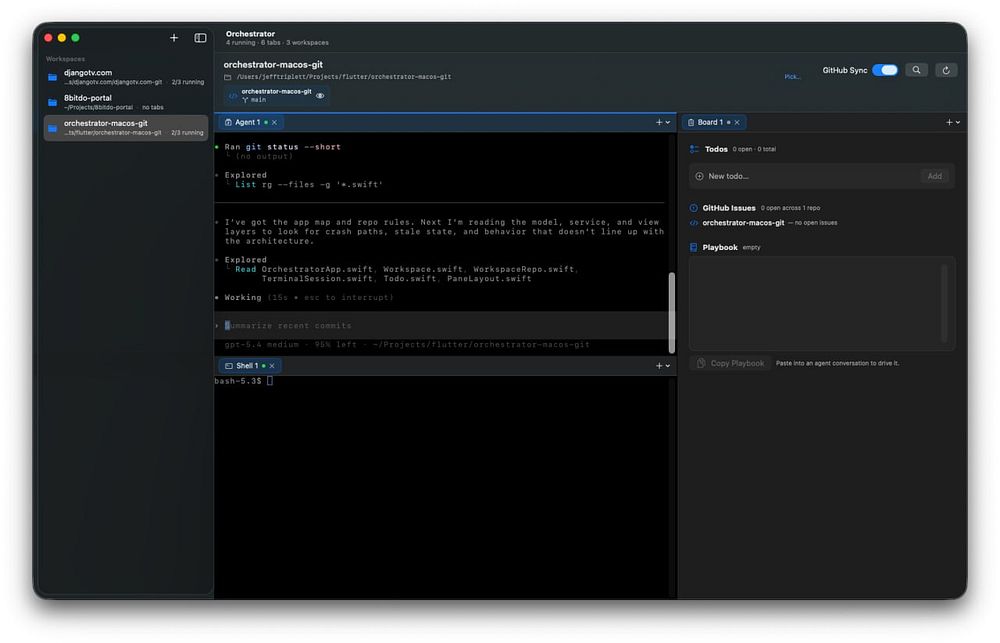Screen dimensions: 1000x643
Task: Select the 8bitdo-portal workspace
Action: pyautogui.click(x=126, y=102)
